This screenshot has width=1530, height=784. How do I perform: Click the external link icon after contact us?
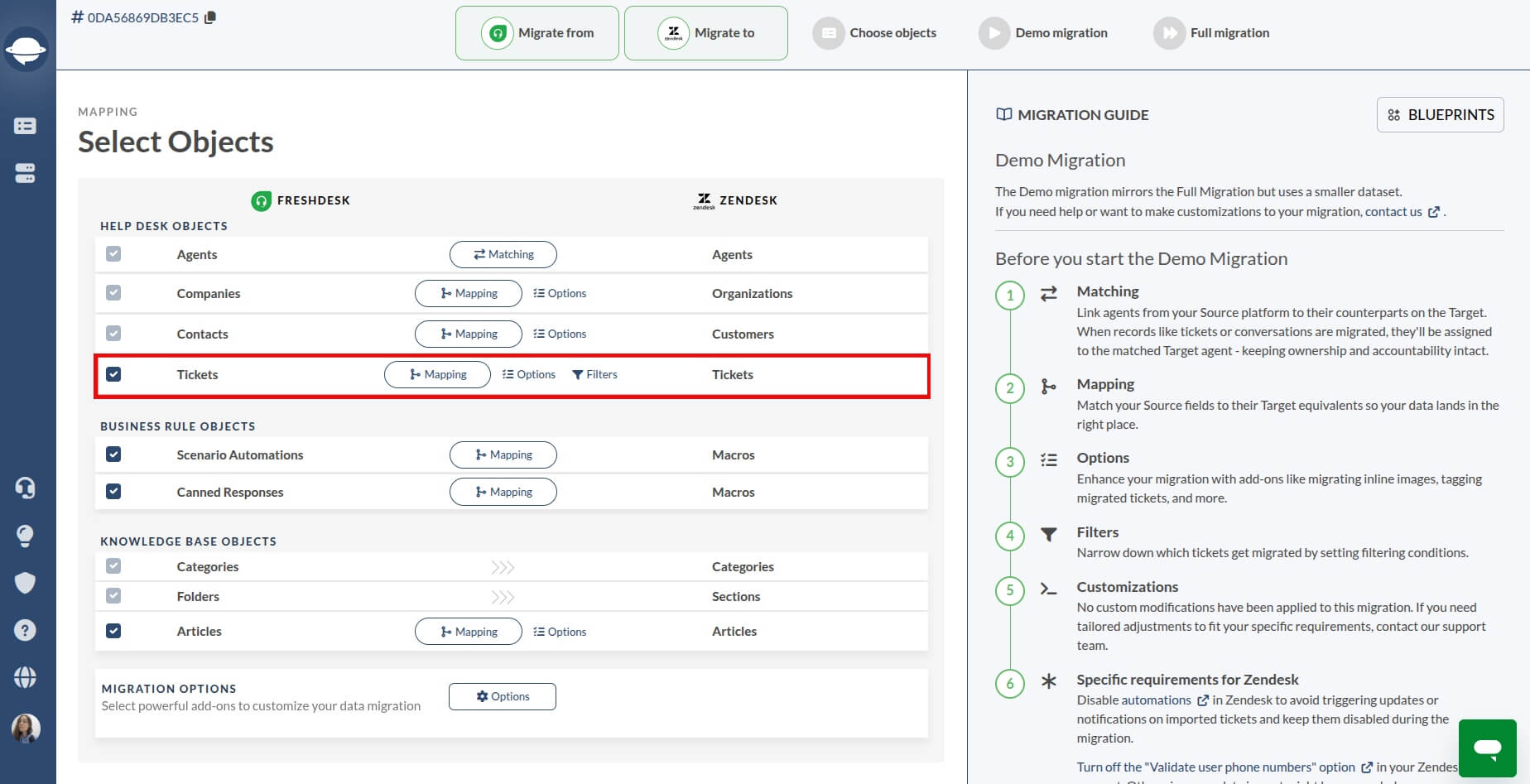tap(1434, 212)
